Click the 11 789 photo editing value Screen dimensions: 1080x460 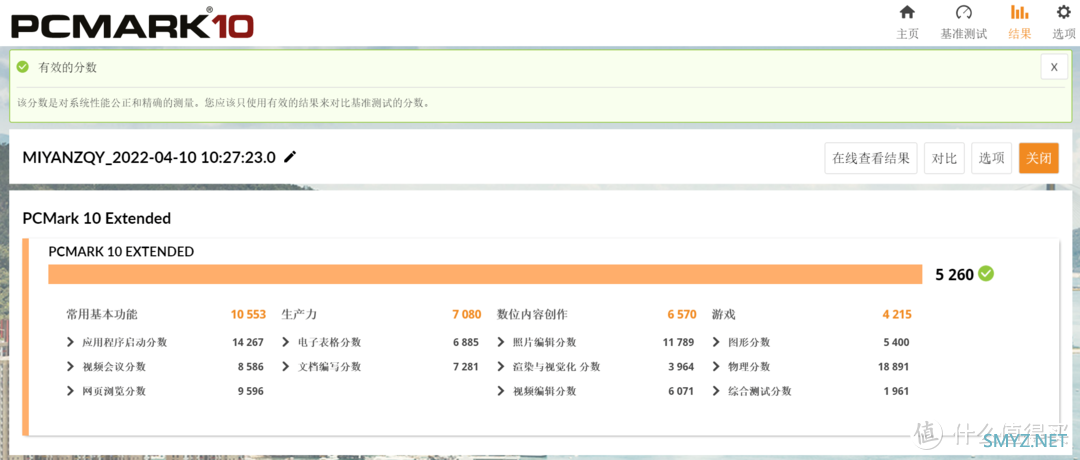[678, 342]
